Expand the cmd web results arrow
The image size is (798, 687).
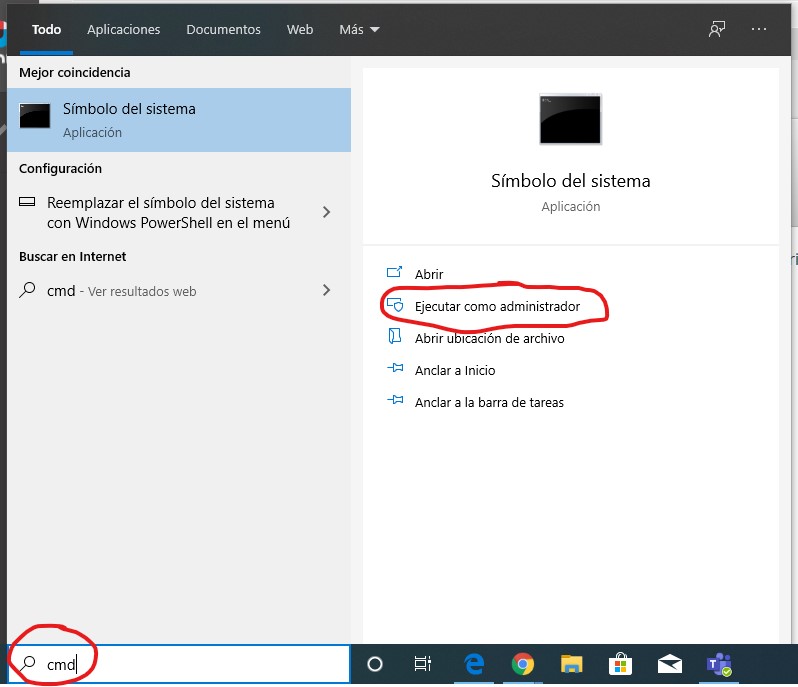[x=326, y=291]
